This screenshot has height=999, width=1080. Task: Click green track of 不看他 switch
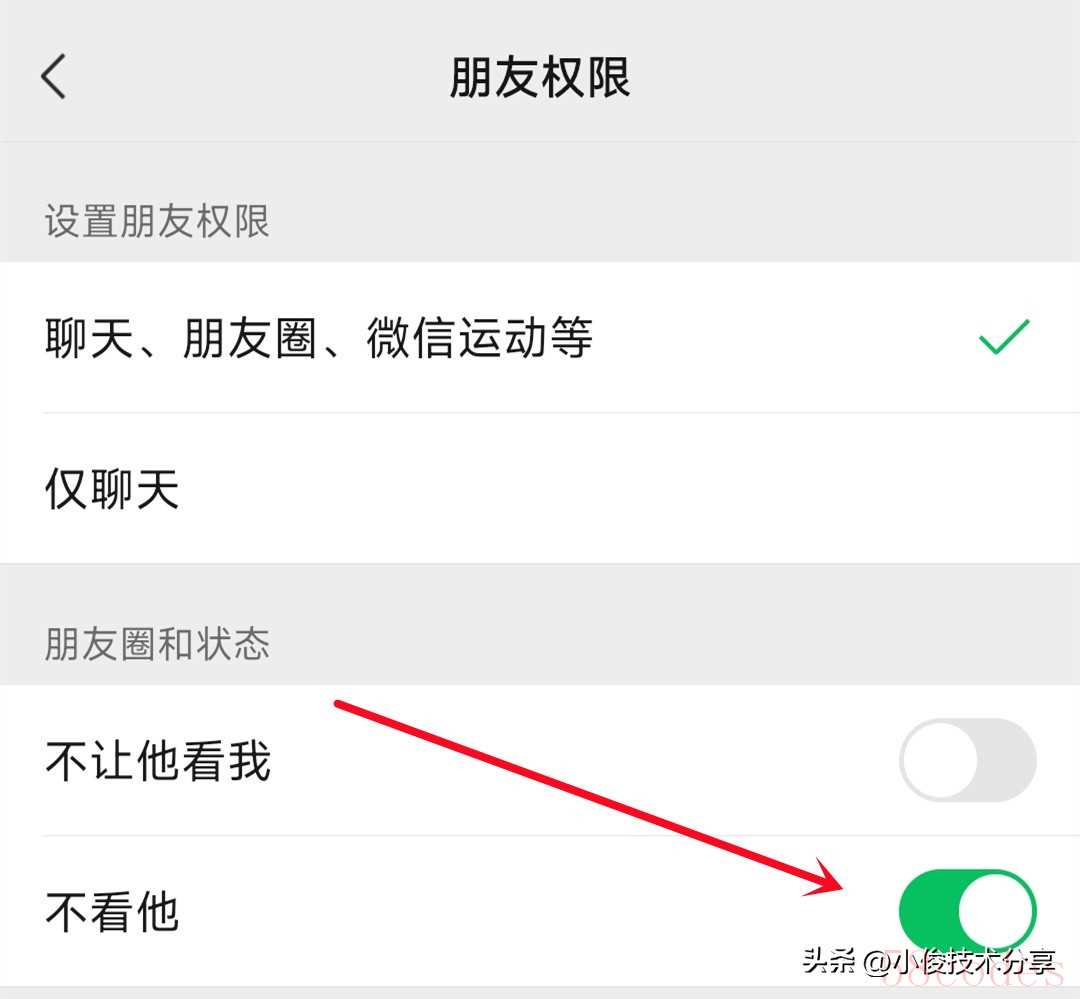pyautogui.click(x=927, y=911)
